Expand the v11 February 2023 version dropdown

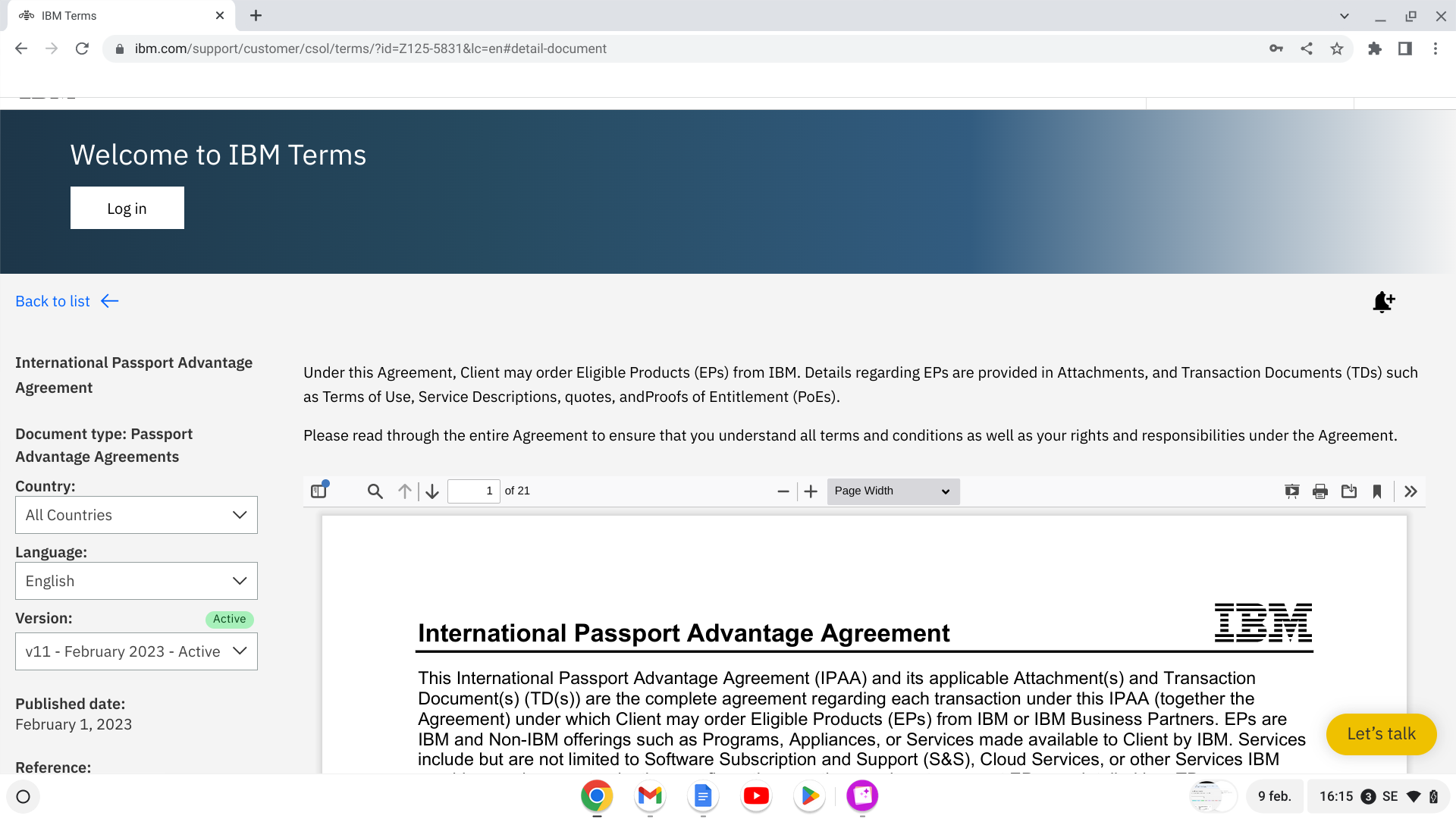point(136,651)
